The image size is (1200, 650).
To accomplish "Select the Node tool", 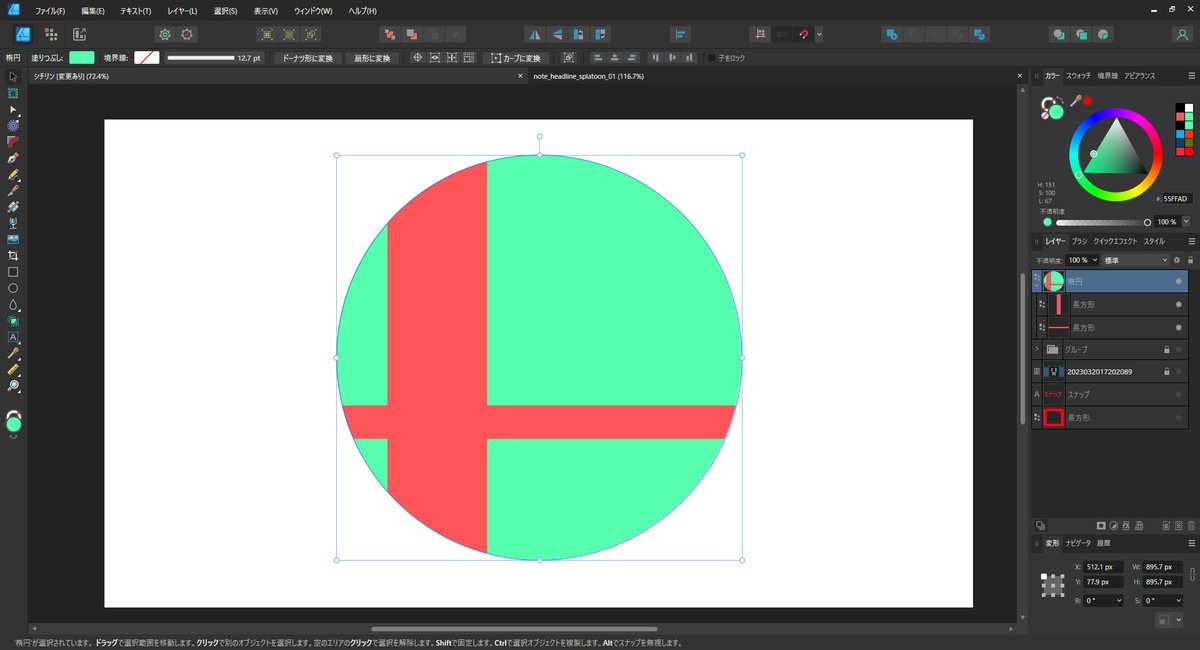I will coord(13,109).
